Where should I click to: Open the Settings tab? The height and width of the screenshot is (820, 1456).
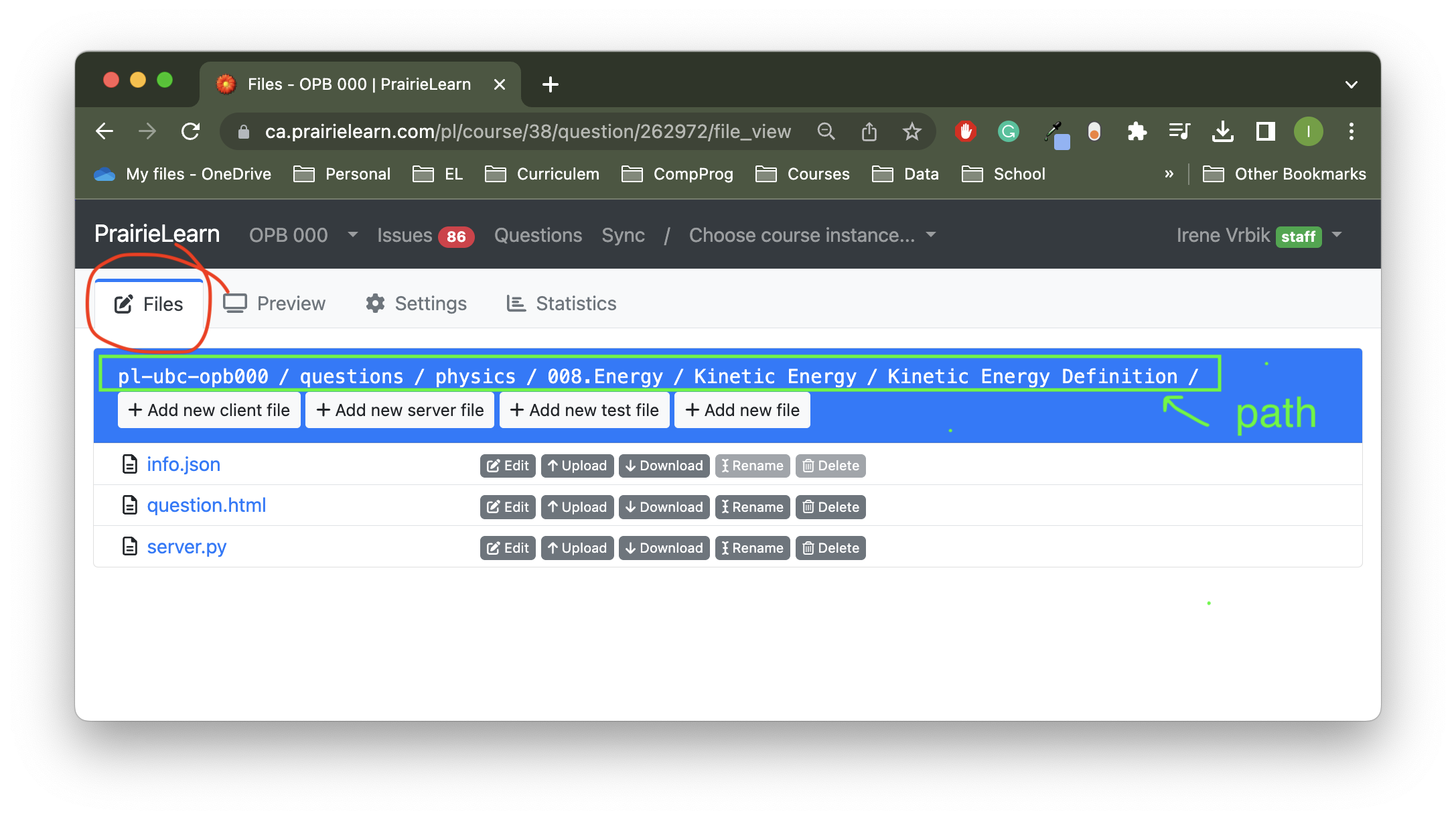pyautogui.click(x=416, y=303)
